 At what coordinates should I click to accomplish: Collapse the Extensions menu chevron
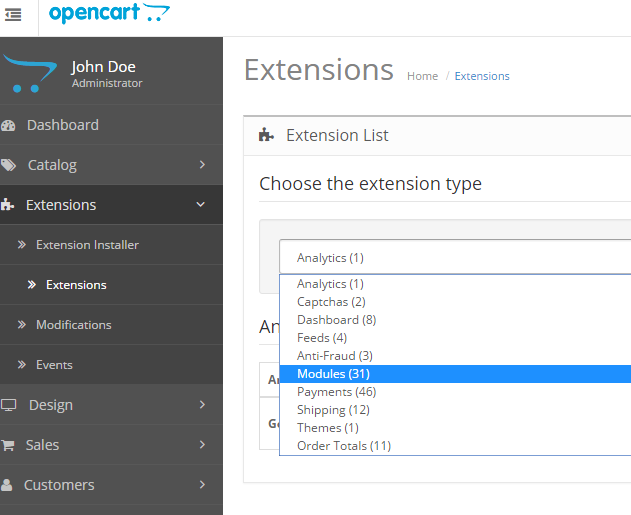pyautogui.click(x=202, y=205)
